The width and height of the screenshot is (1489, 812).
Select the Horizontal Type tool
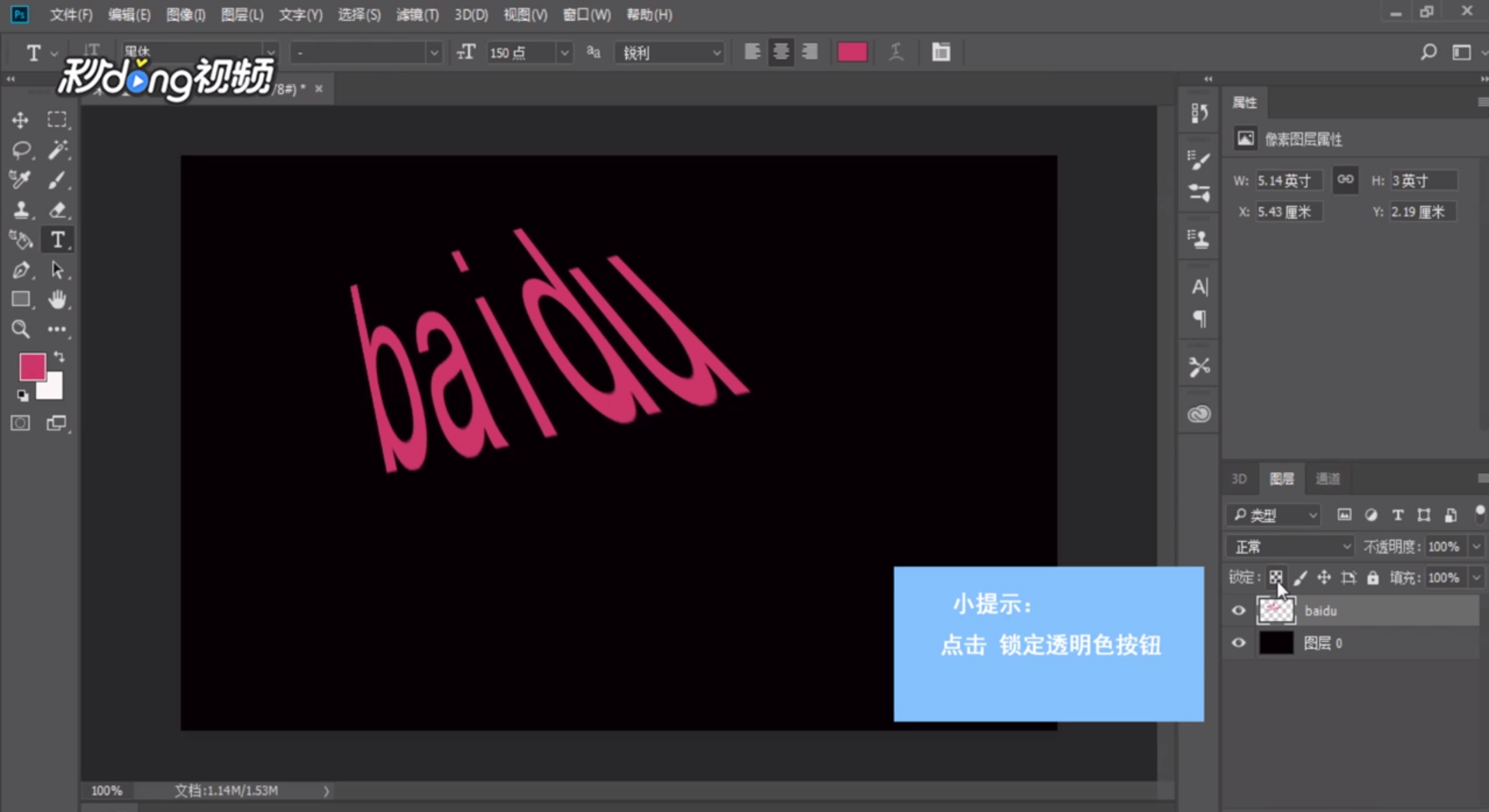click(x=57, y=240)
